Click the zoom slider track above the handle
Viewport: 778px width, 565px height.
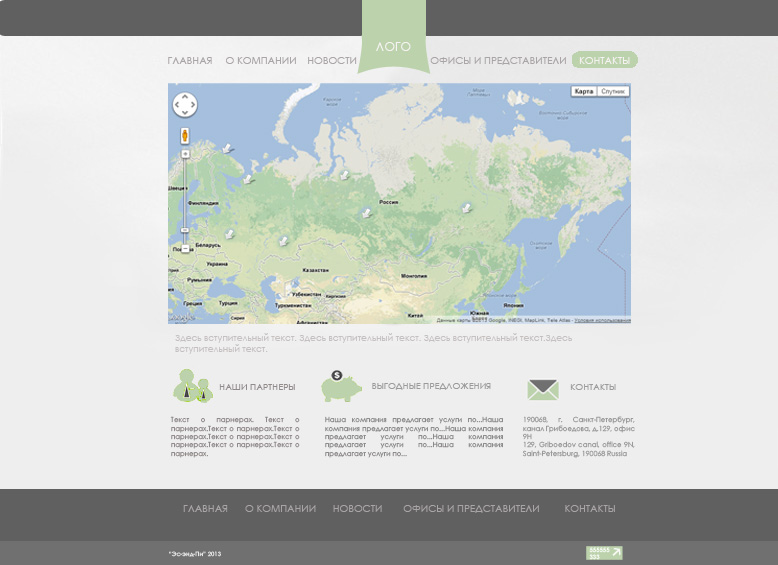click(x=185, y=193)
